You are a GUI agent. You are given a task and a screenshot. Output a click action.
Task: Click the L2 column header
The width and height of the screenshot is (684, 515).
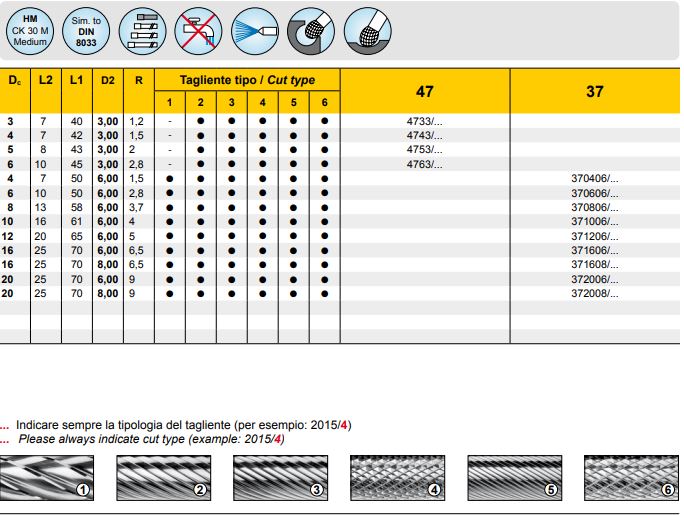point(45,78)
